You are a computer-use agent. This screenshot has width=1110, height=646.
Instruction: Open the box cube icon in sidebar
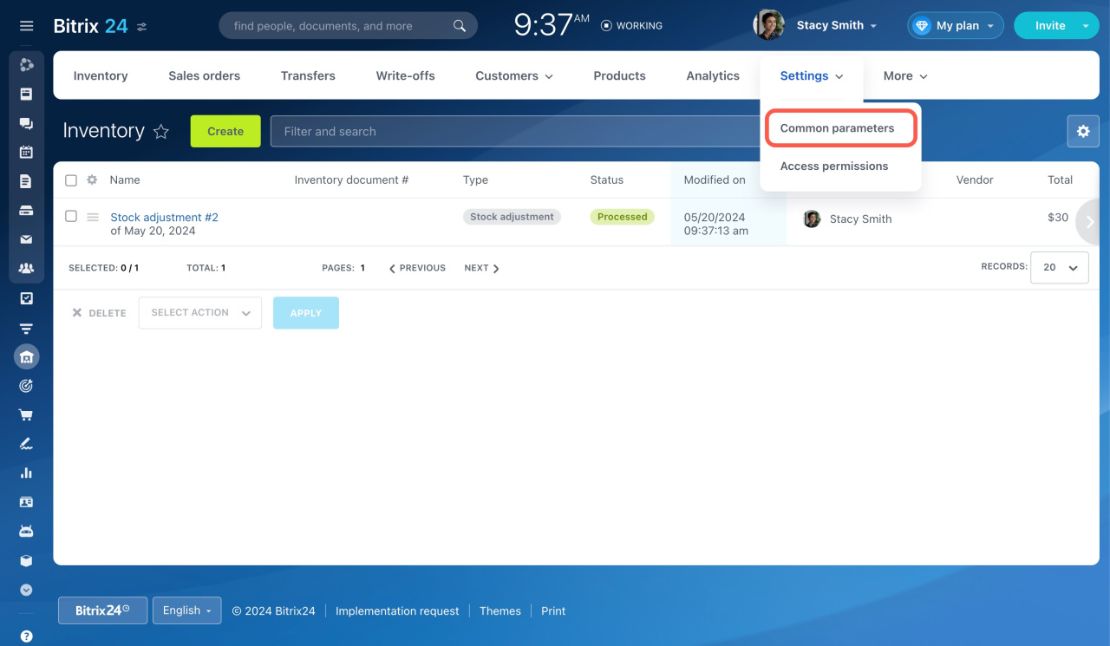tap(26, 560)
